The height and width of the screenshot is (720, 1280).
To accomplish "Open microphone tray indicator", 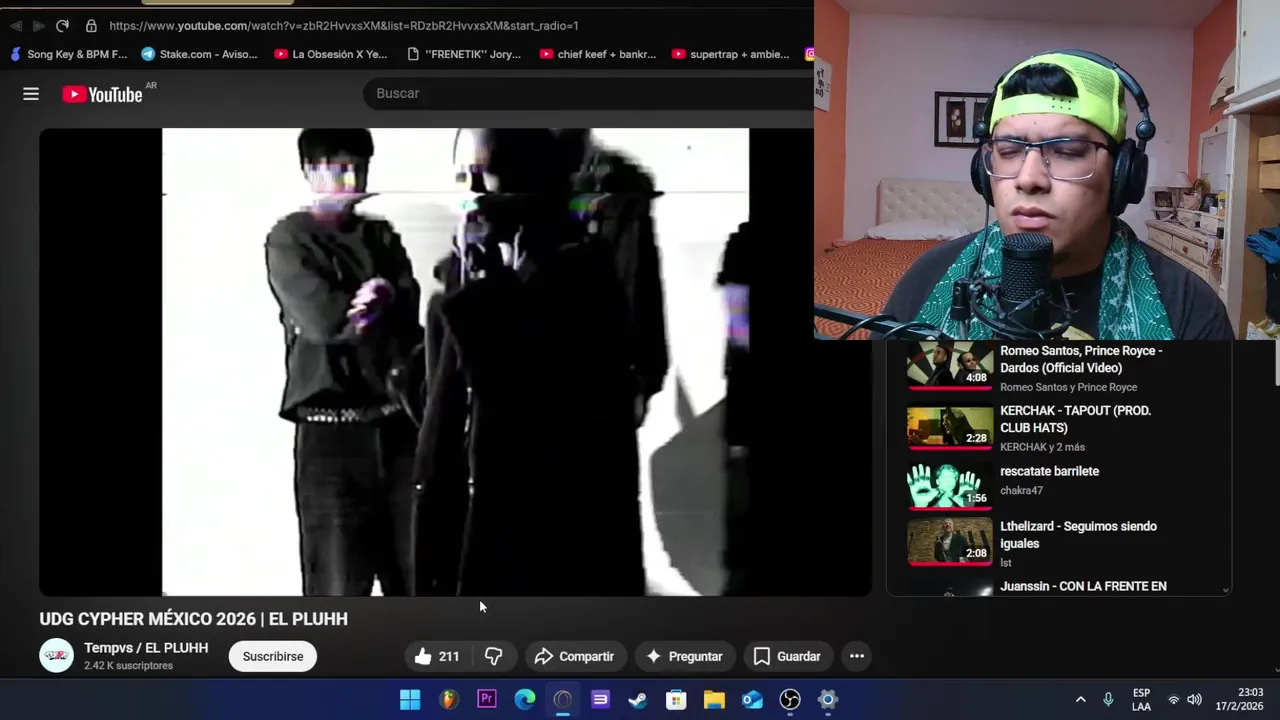I will click(1108, 699).
